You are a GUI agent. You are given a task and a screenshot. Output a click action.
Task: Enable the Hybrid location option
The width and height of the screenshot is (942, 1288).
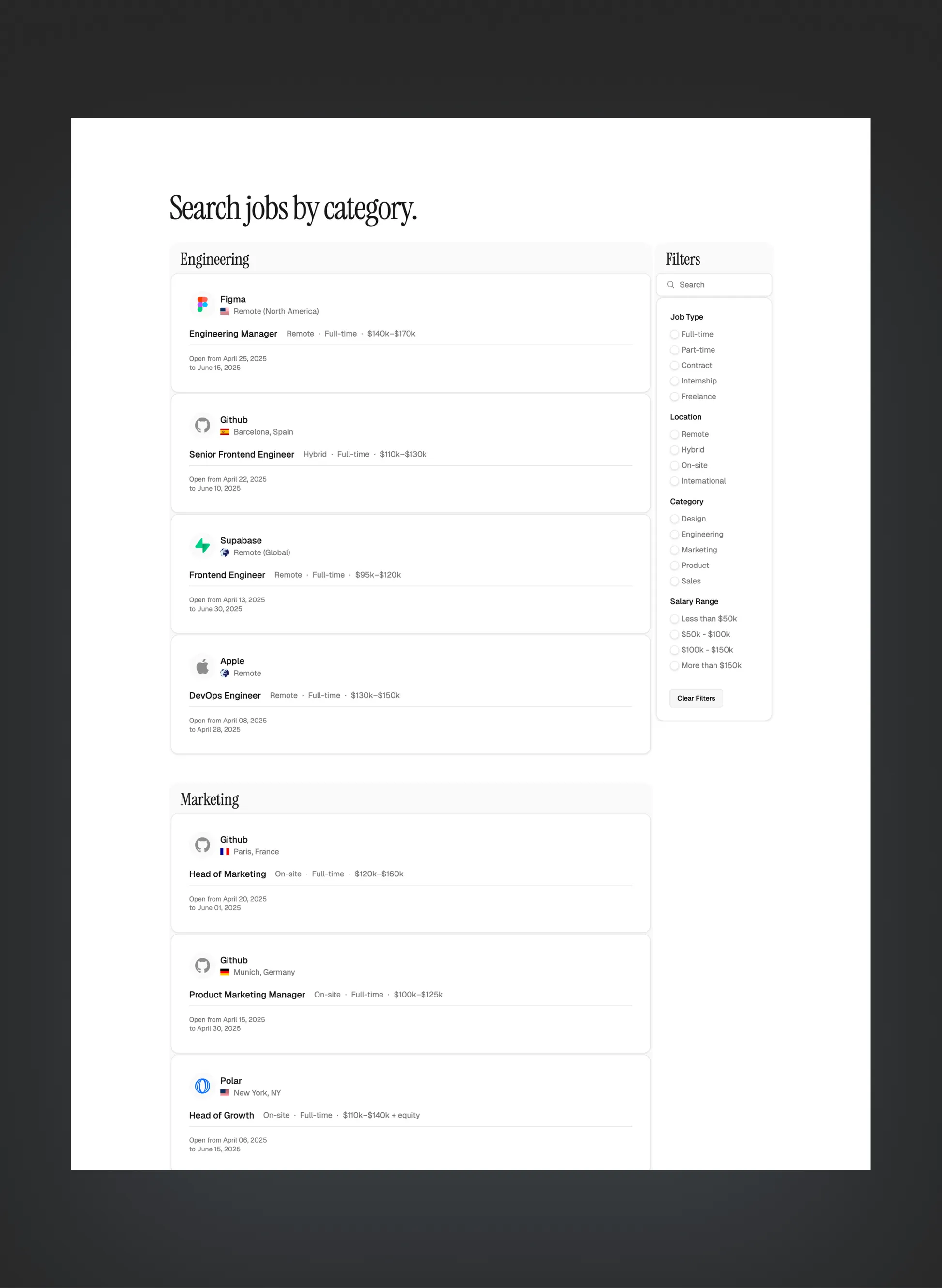(675, 450)
